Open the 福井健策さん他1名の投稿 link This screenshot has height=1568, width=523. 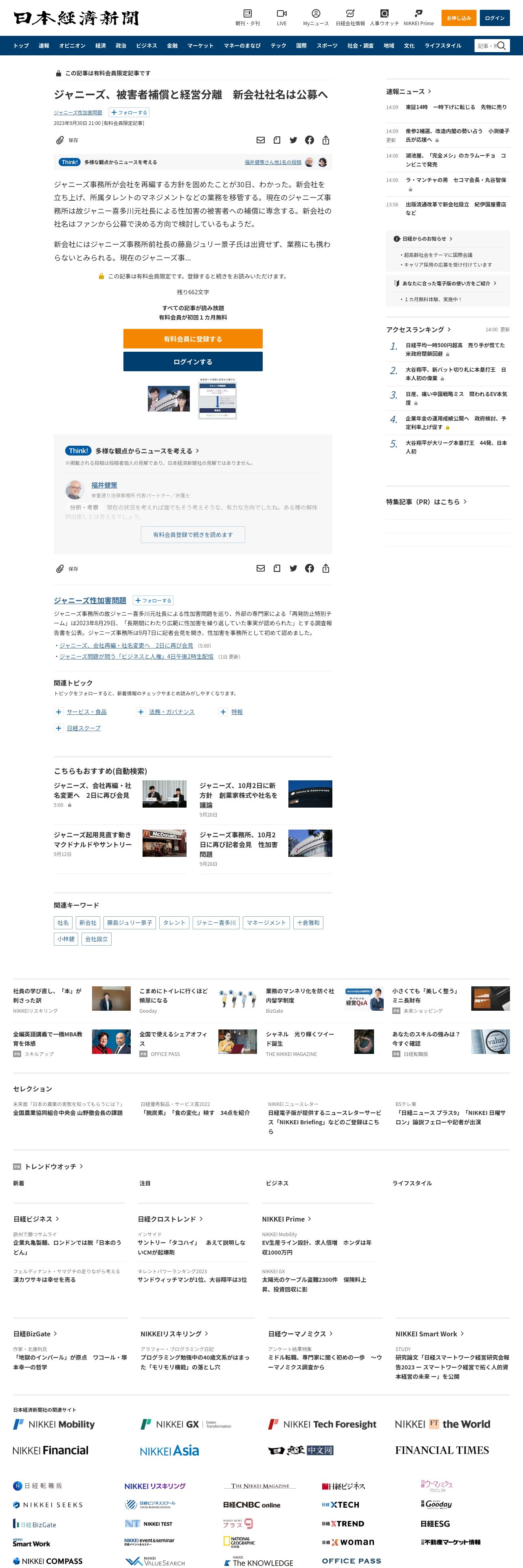273,162
